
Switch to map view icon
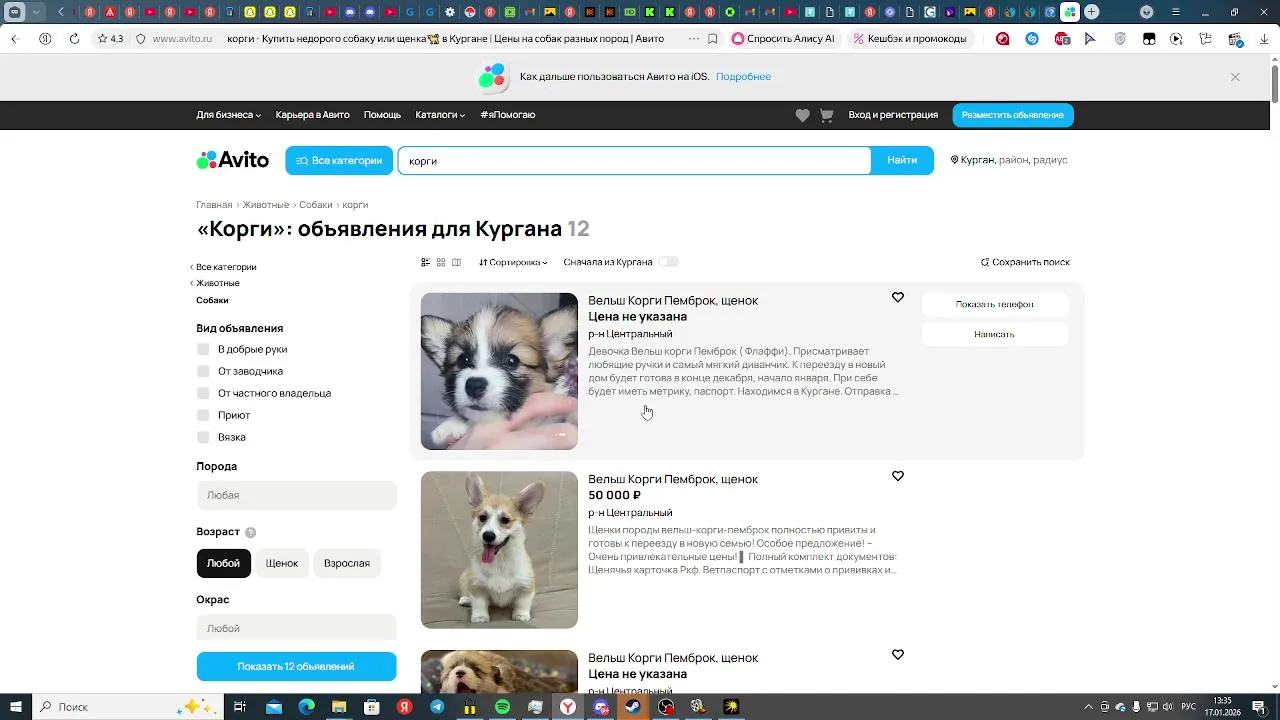456,262
